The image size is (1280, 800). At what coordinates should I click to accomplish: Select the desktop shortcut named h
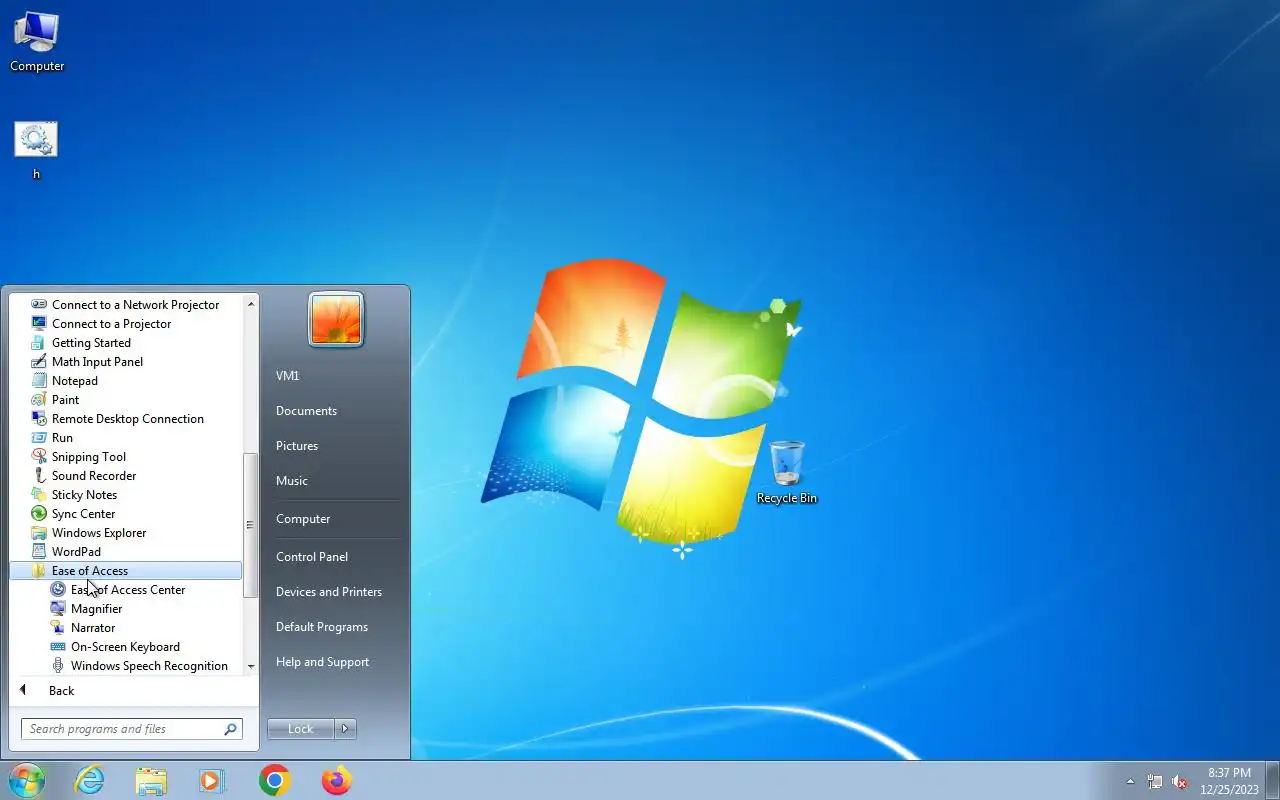(x=36, y=151)
